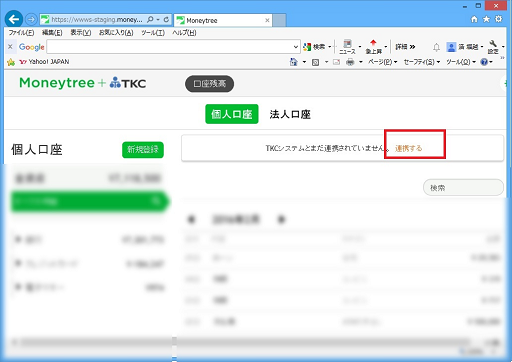Click the address bar search magnifier icon
This screenshot has height=362, width=512.
150,20
